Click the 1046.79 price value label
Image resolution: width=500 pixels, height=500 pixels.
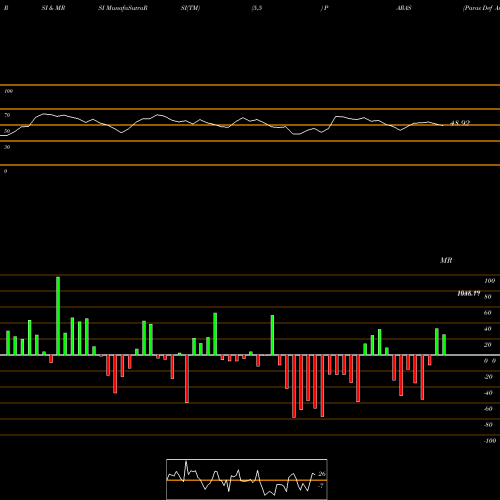(x=469, y=293)
